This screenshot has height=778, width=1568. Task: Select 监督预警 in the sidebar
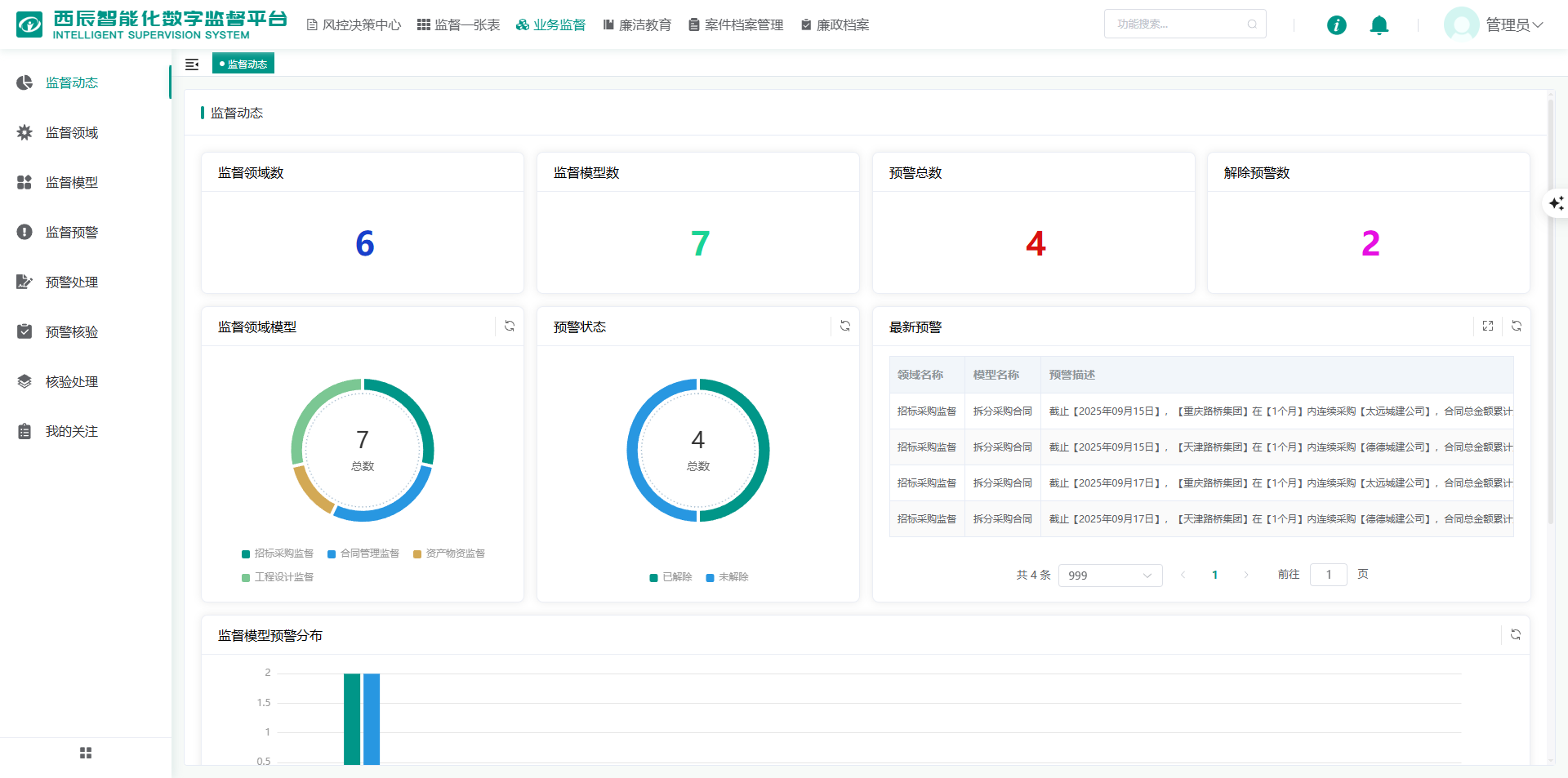(72, 233)
